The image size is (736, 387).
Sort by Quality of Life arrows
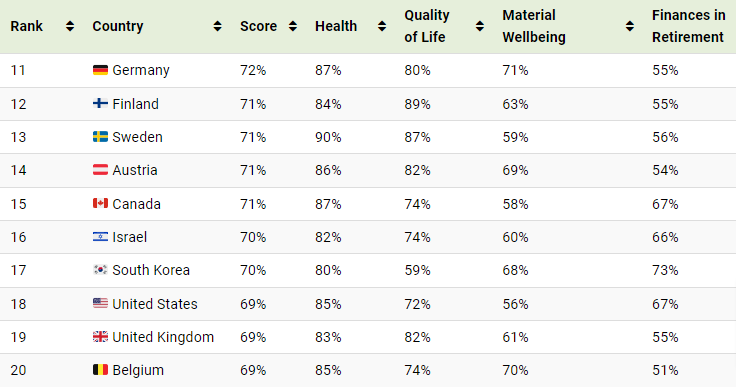[x=480, y=26]
